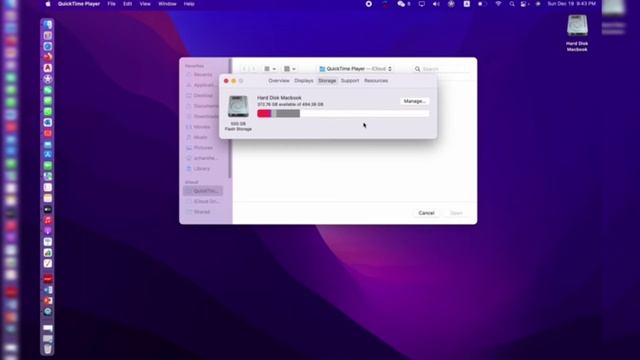Viewport: 640px width, 360px height.
Task: Go forward in the Open dialog toolbar
Action: 253,69
